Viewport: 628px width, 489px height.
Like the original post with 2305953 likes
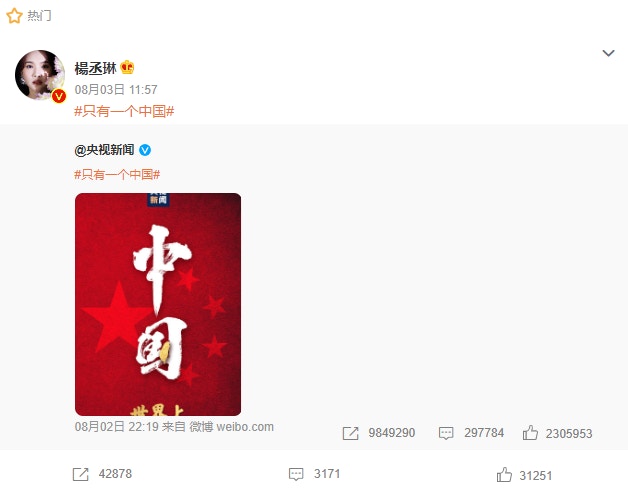[x=530, y=433]
